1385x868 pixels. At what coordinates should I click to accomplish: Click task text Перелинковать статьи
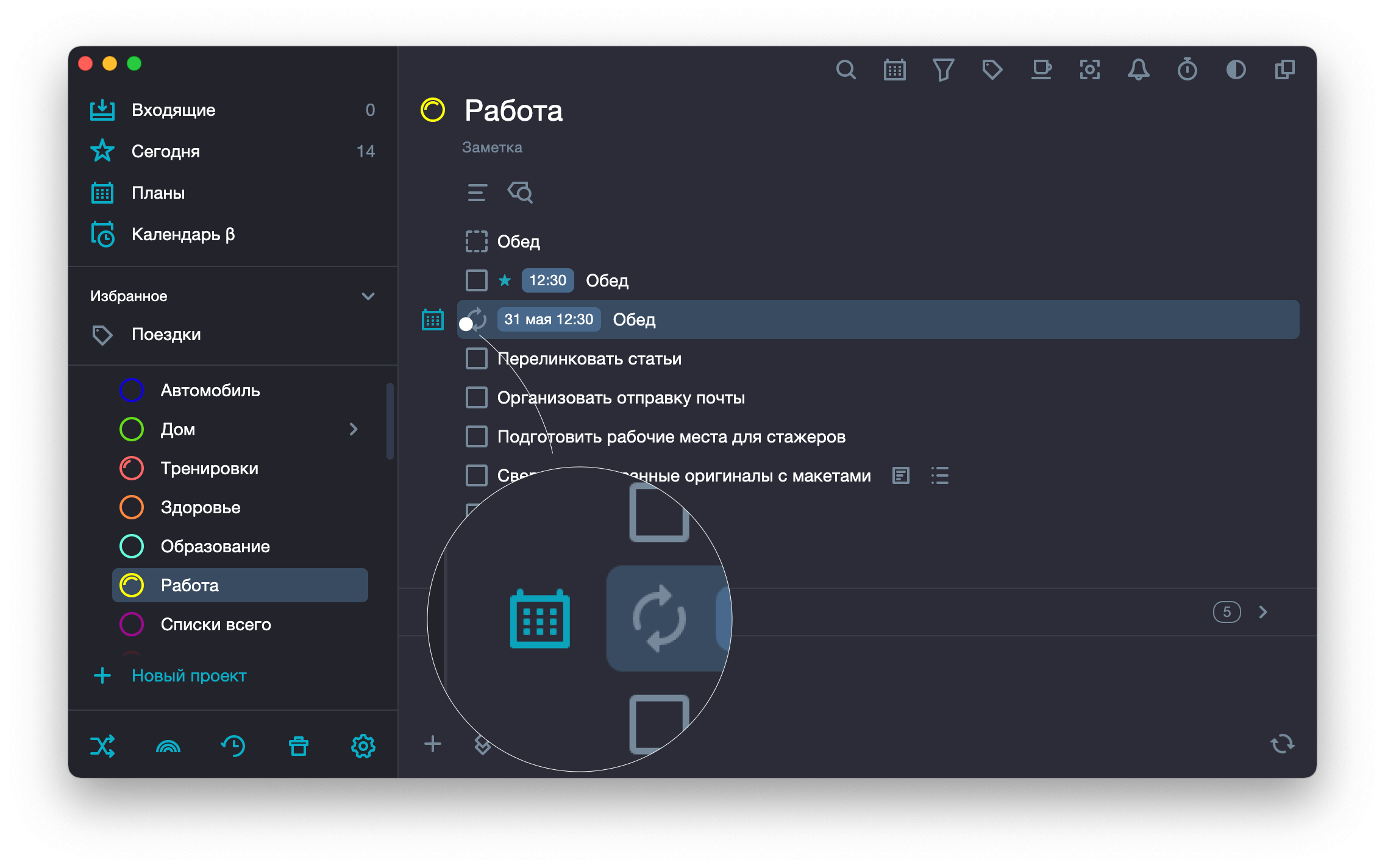point(589,358)
